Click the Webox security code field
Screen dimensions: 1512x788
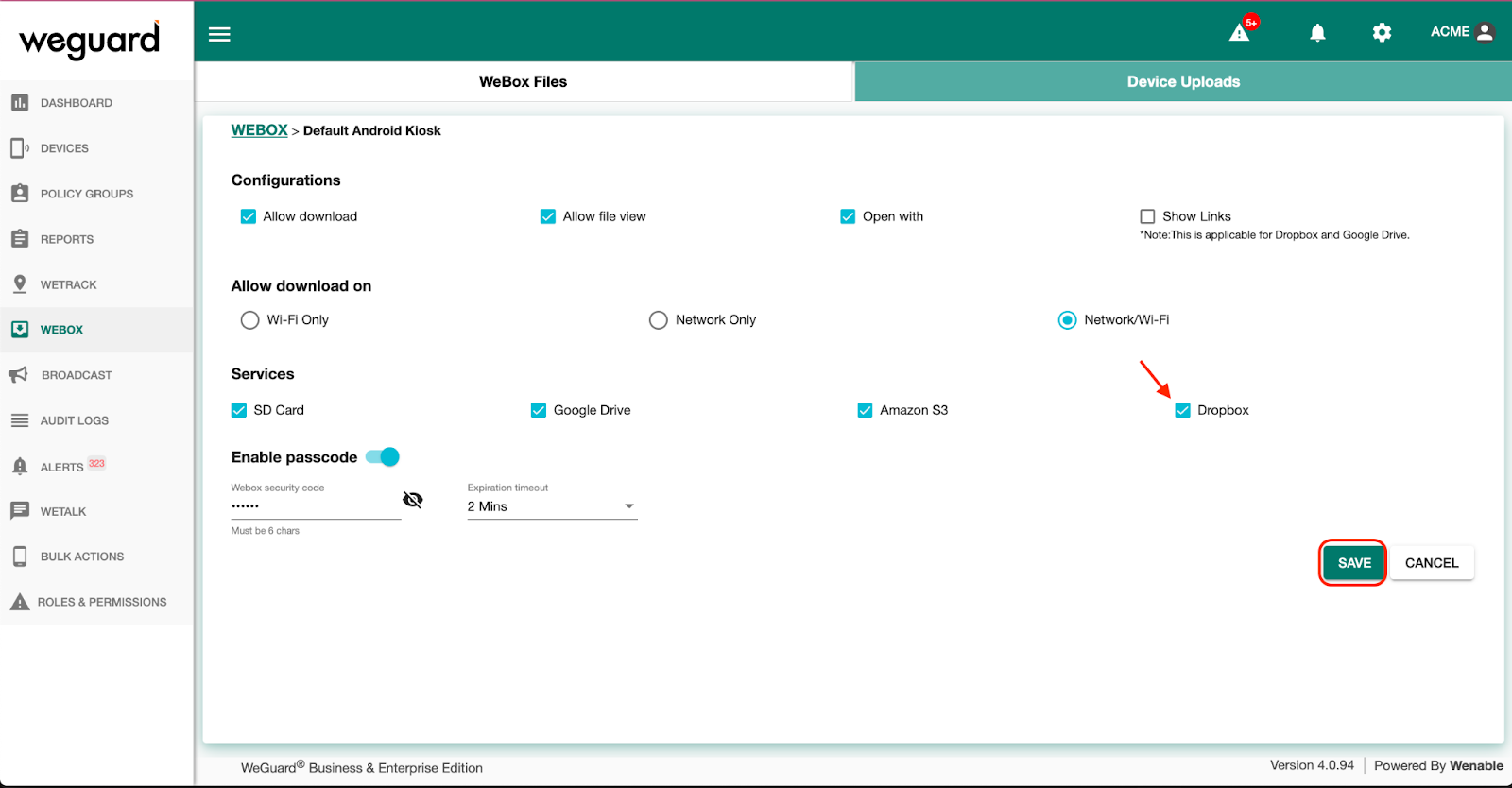tap(316, 506)
